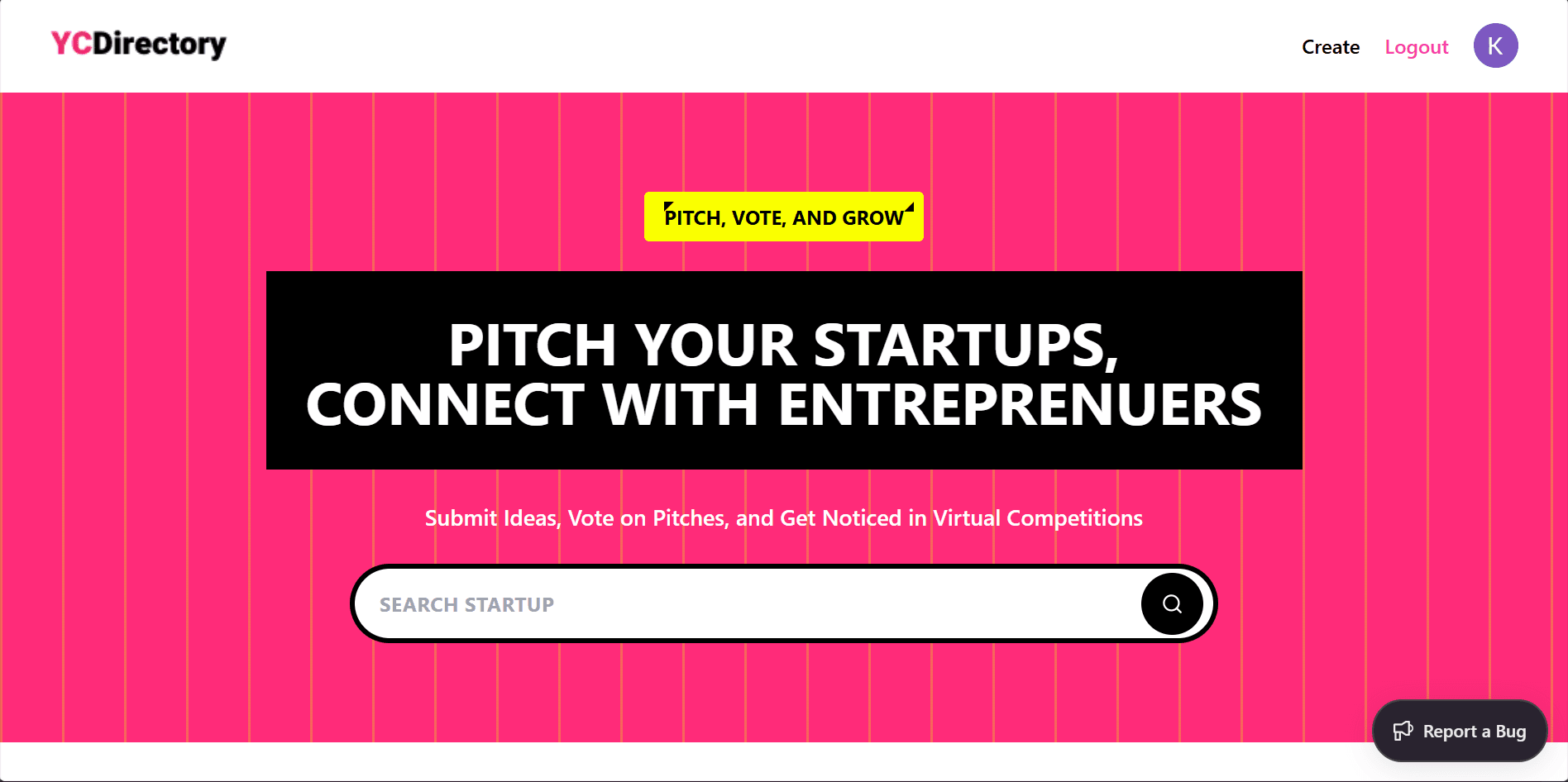Click the megaphone icon beside Report a Bug

point(1403,731)
